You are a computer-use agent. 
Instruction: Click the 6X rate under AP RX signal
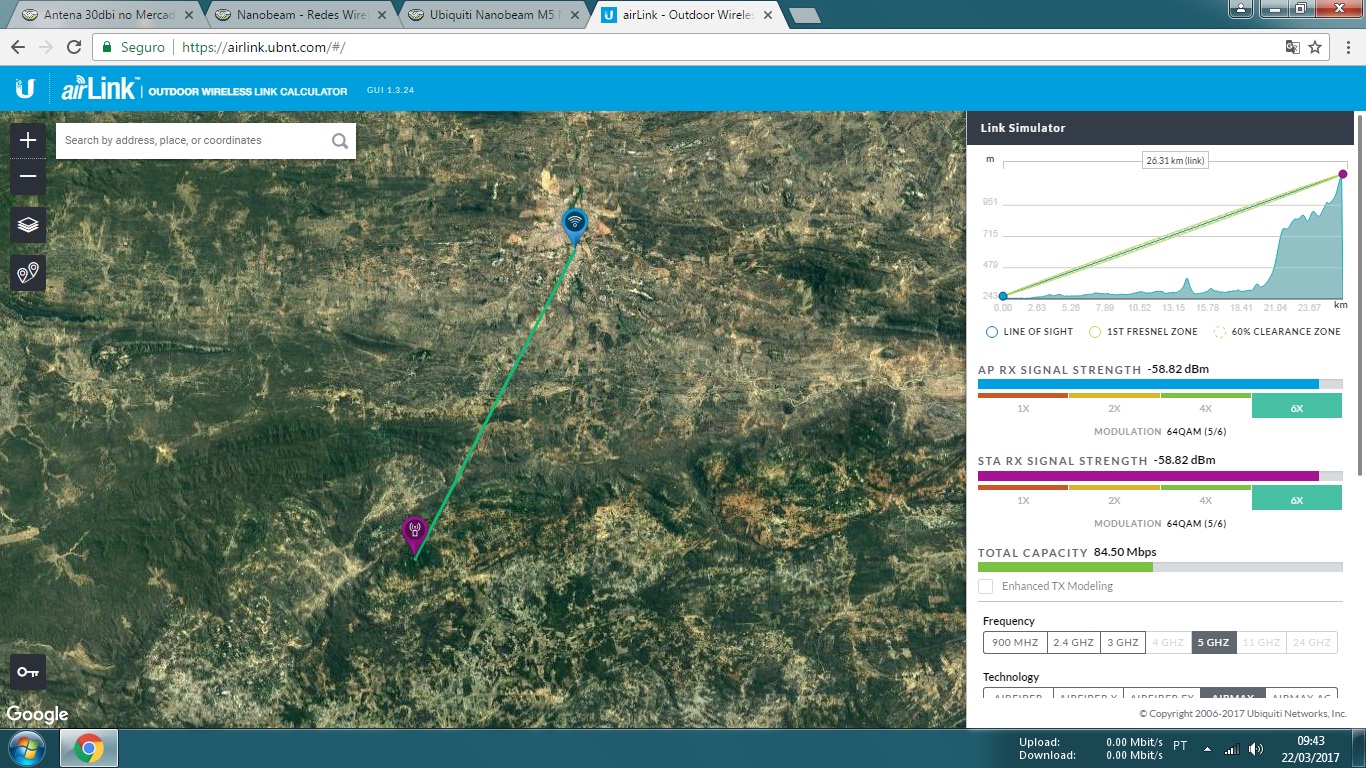point(1297,406)
